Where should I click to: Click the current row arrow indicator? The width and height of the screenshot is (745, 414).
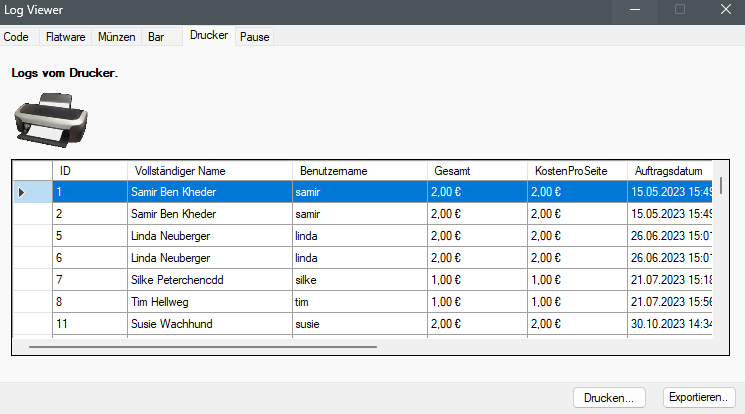pos(21,193)
